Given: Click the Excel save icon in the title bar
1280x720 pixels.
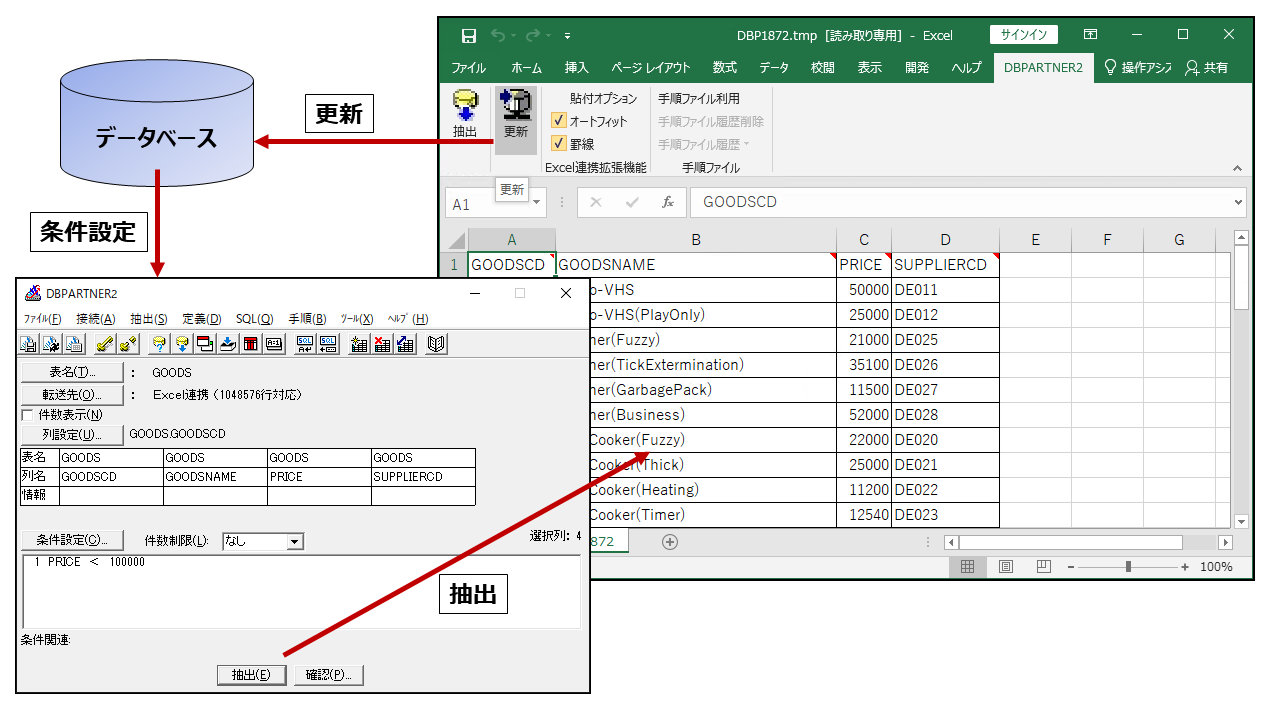Looking at the screenshot, I should tap(468, 36).
